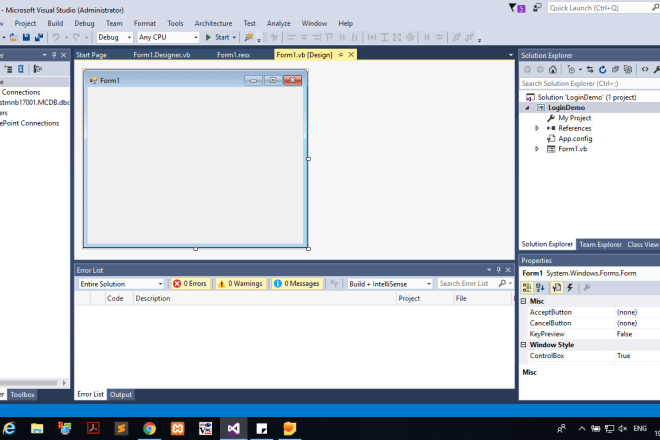The height and width of the screenshot is (440, 660).
Task: Open the Architecture menu
Action: 213,24
